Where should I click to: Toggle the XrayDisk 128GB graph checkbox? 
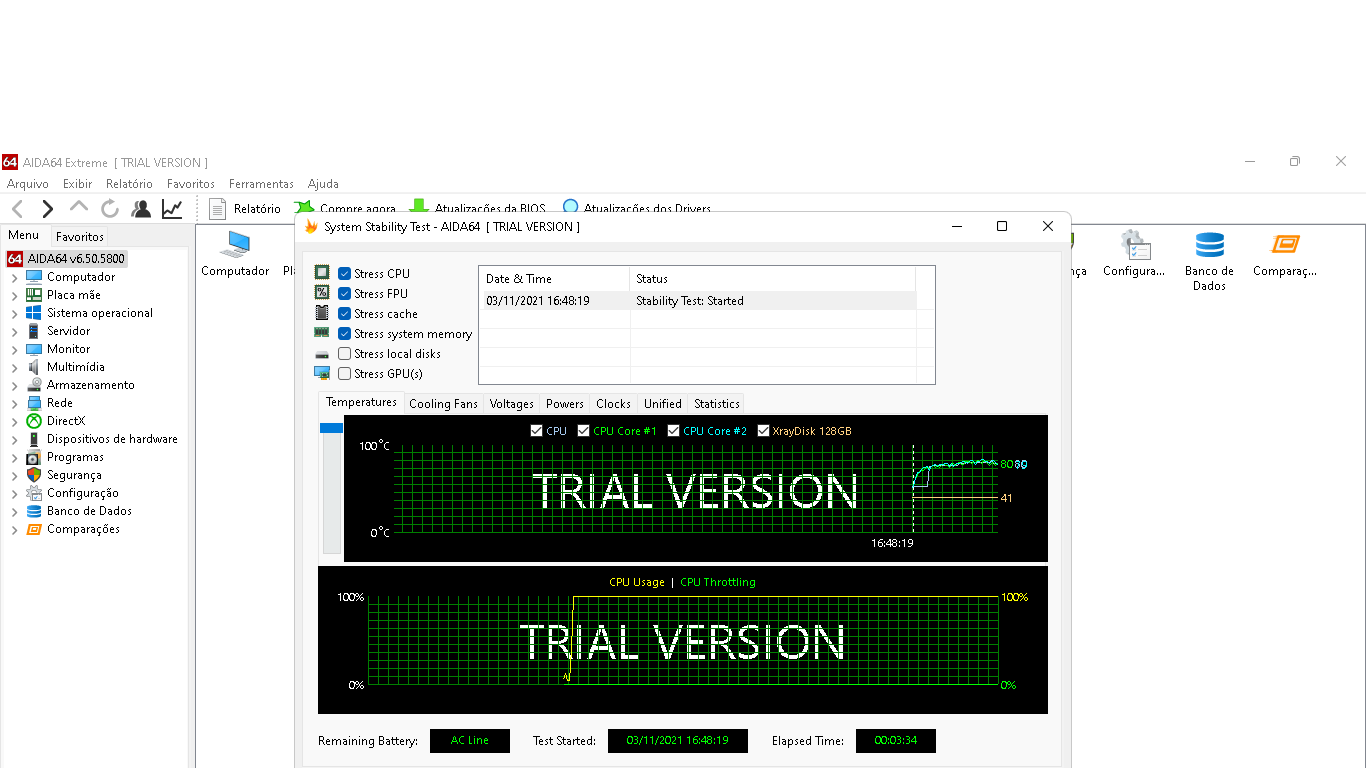764,431
